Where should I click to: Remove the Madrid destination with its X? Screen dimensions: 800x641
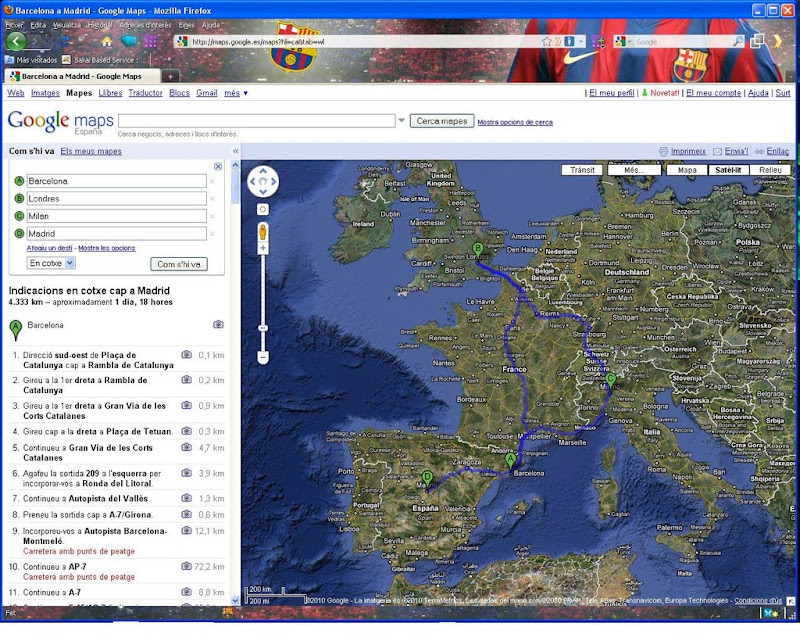pyautogui.click(x=212, y=234)
